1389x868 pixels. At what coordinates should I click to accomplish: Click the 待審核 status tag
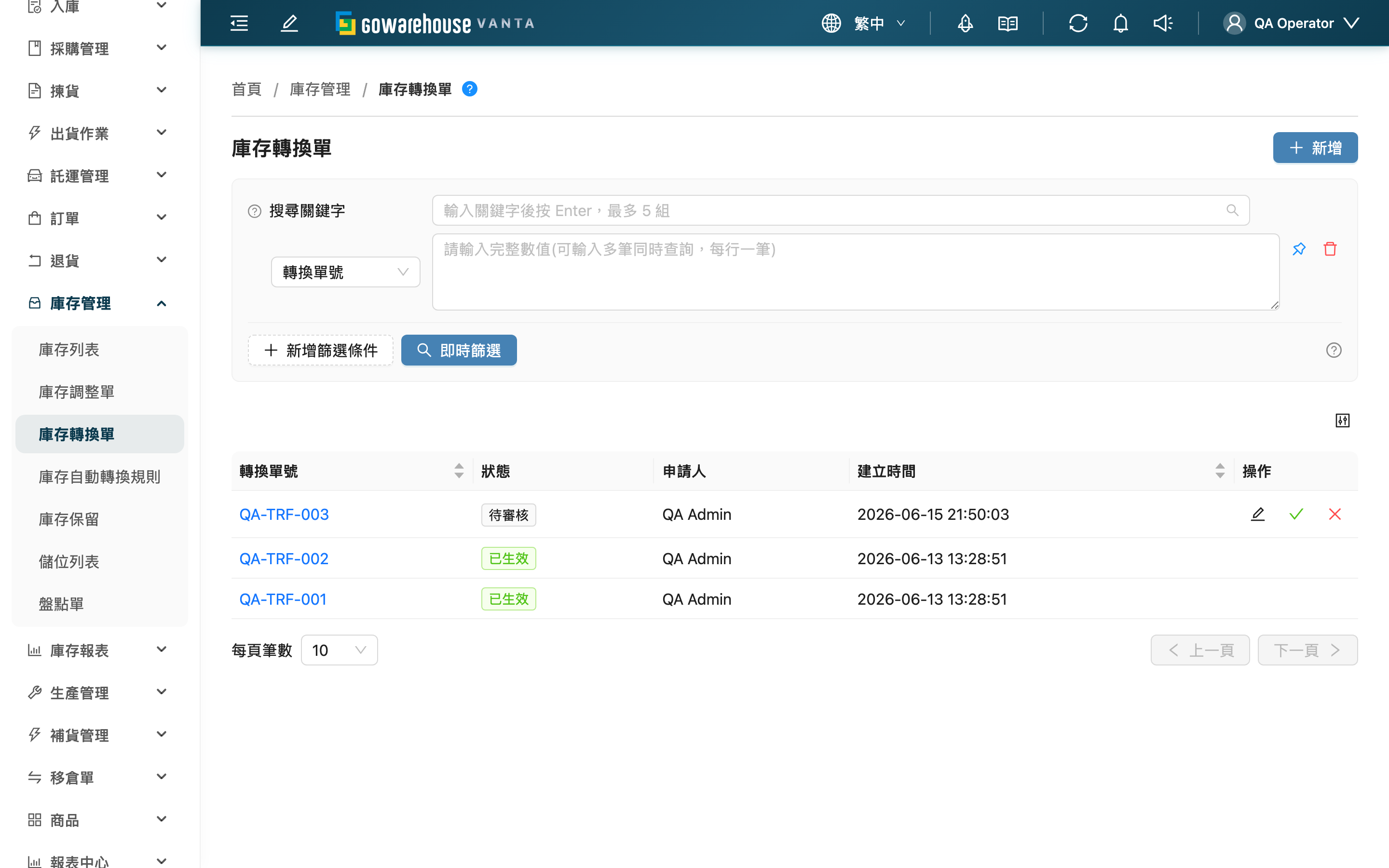[508, 515]
